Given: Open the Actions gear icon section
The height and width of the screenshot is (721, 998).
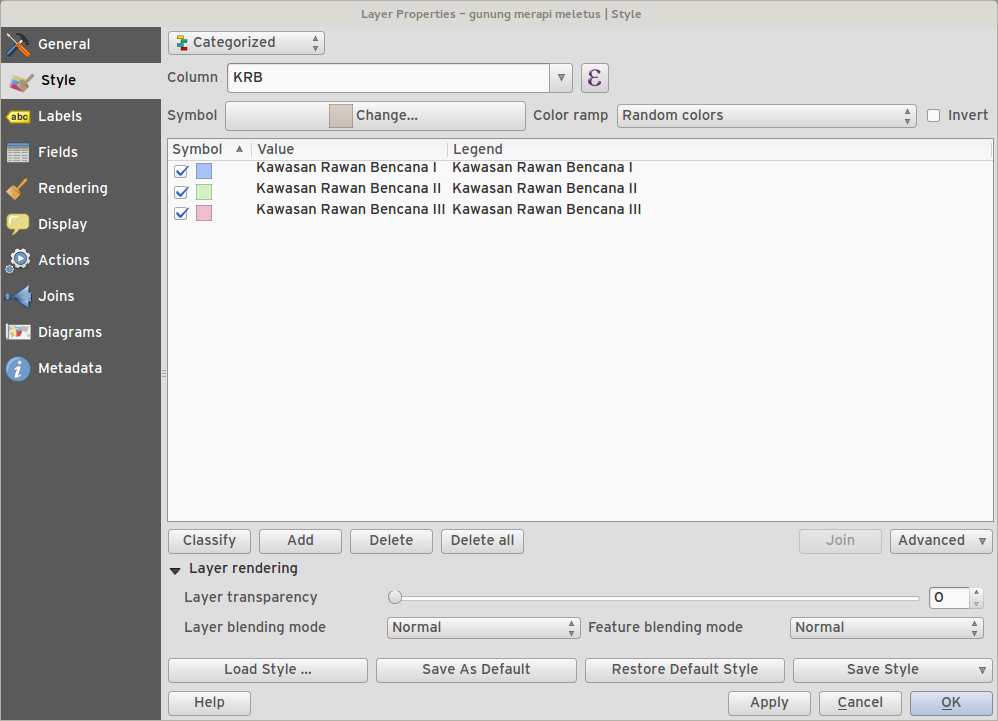Looking at the screenshot, I should 18,260.
